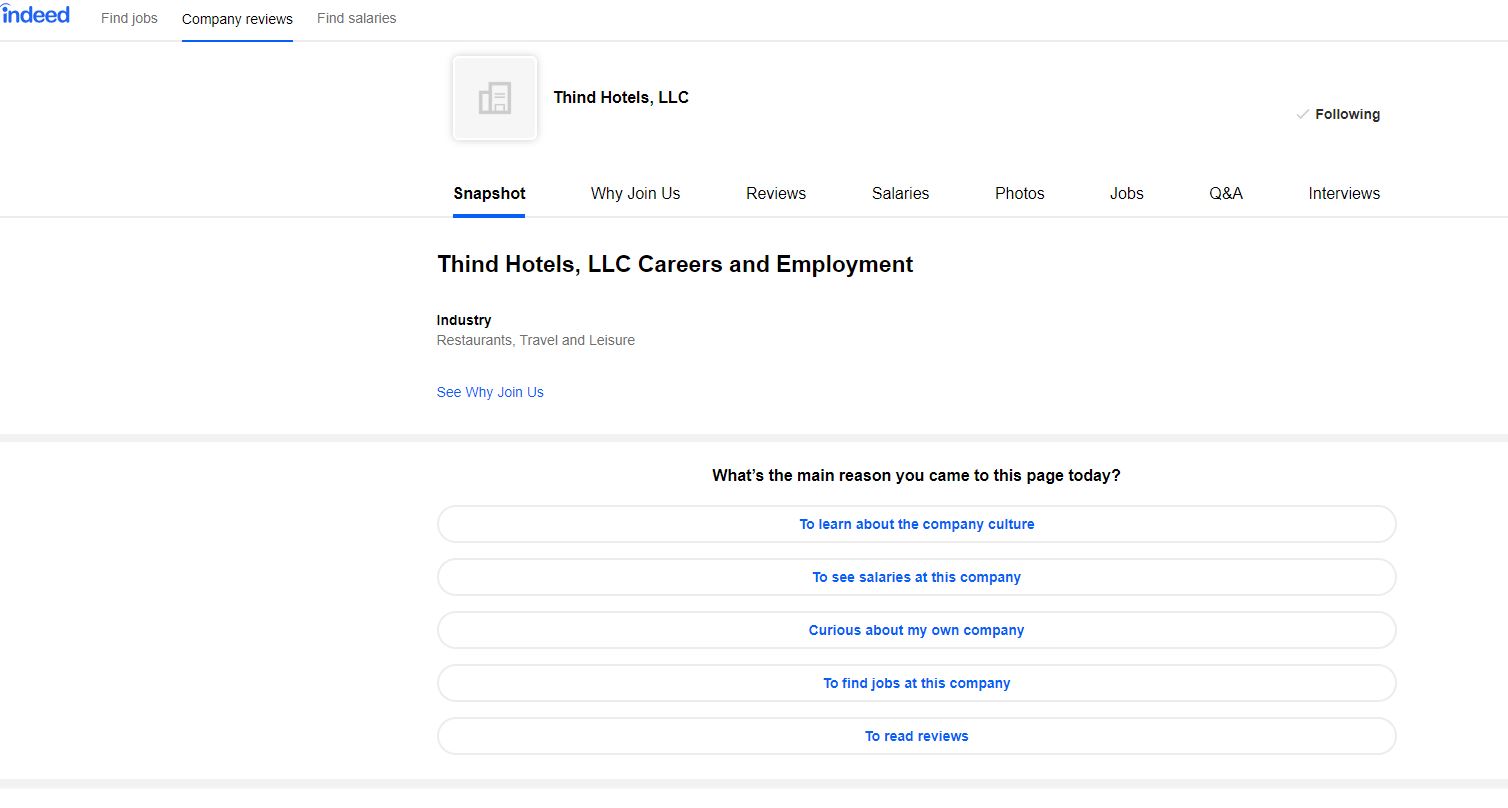The height and width of the screenshot is (808, 1508).
Task: Click the Industry label
Action: [464, 320]
